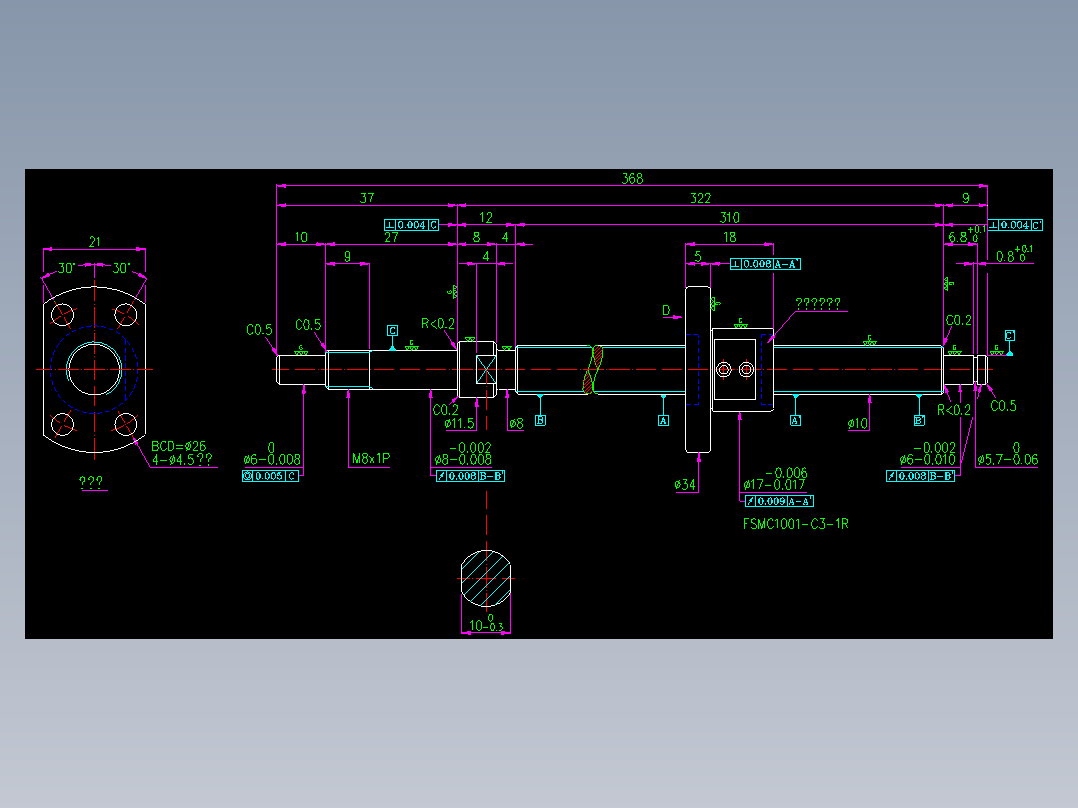Click the D view direction marker
This screenshot has height=808, width=1078.
(x=666, y=310)
